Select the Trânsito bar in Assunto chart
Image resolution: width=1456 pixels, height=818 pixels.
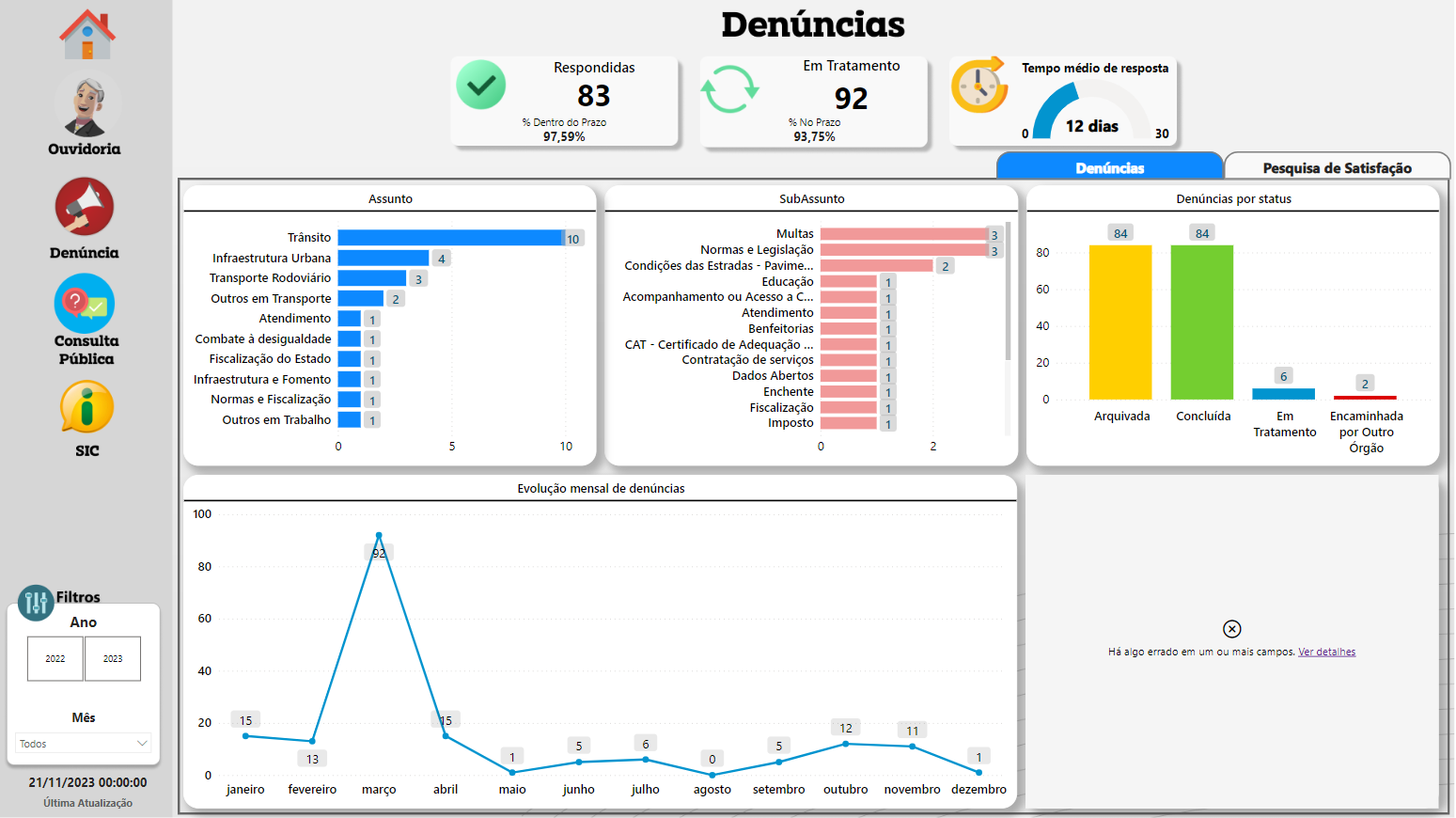point(451,237)
